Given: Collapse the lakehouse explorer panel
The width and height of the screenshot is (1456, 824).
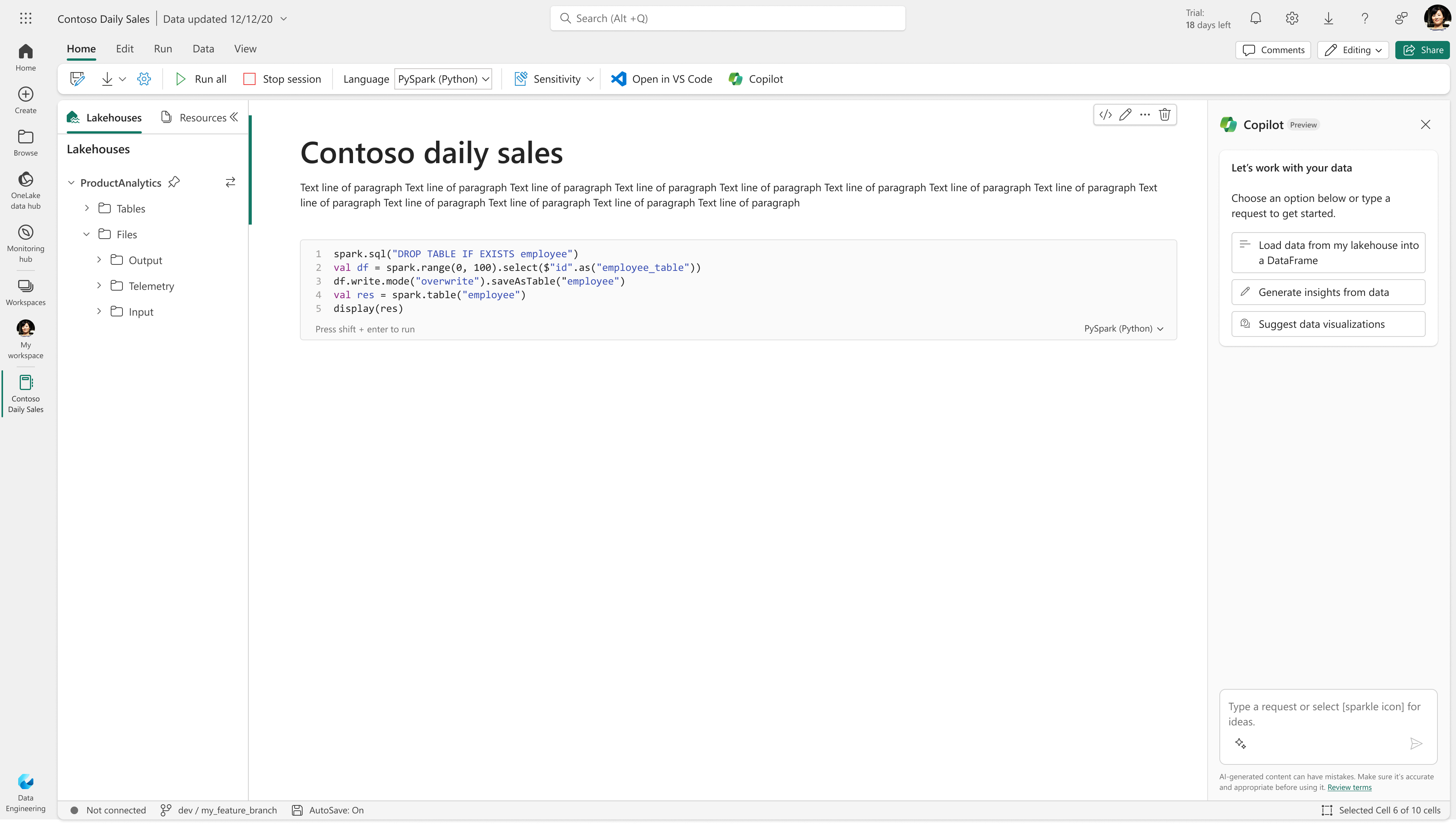Looking at the screenshot, I should (x=234, y=117).
